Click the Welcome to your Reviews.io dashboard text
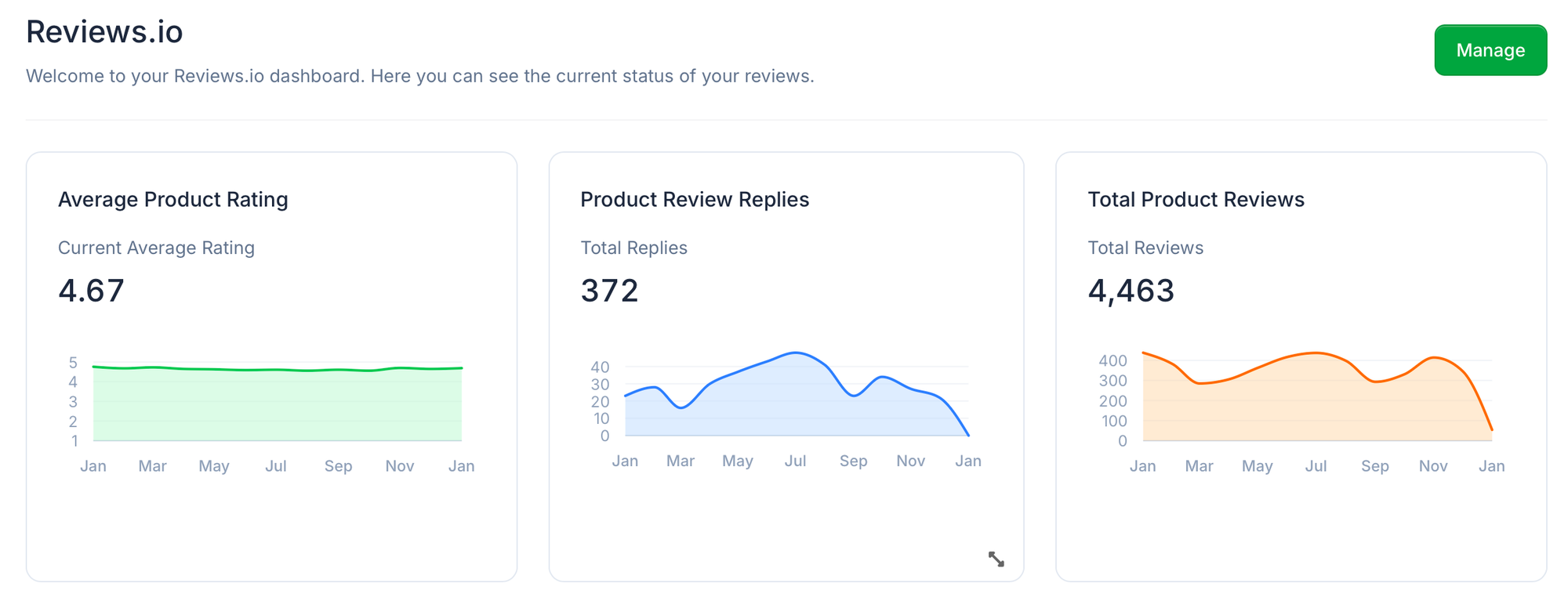This screenshot has width=1568, height=608. coord(420,76)
